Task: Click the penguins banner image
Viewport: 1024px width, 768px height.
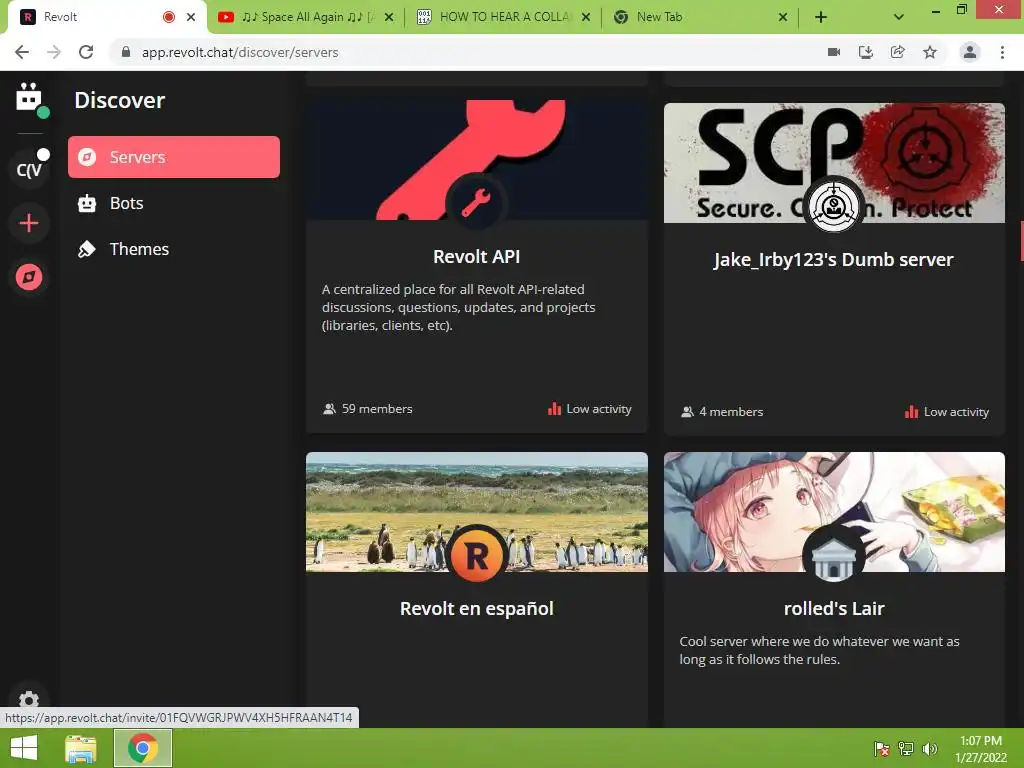Action: pos(477,512)
